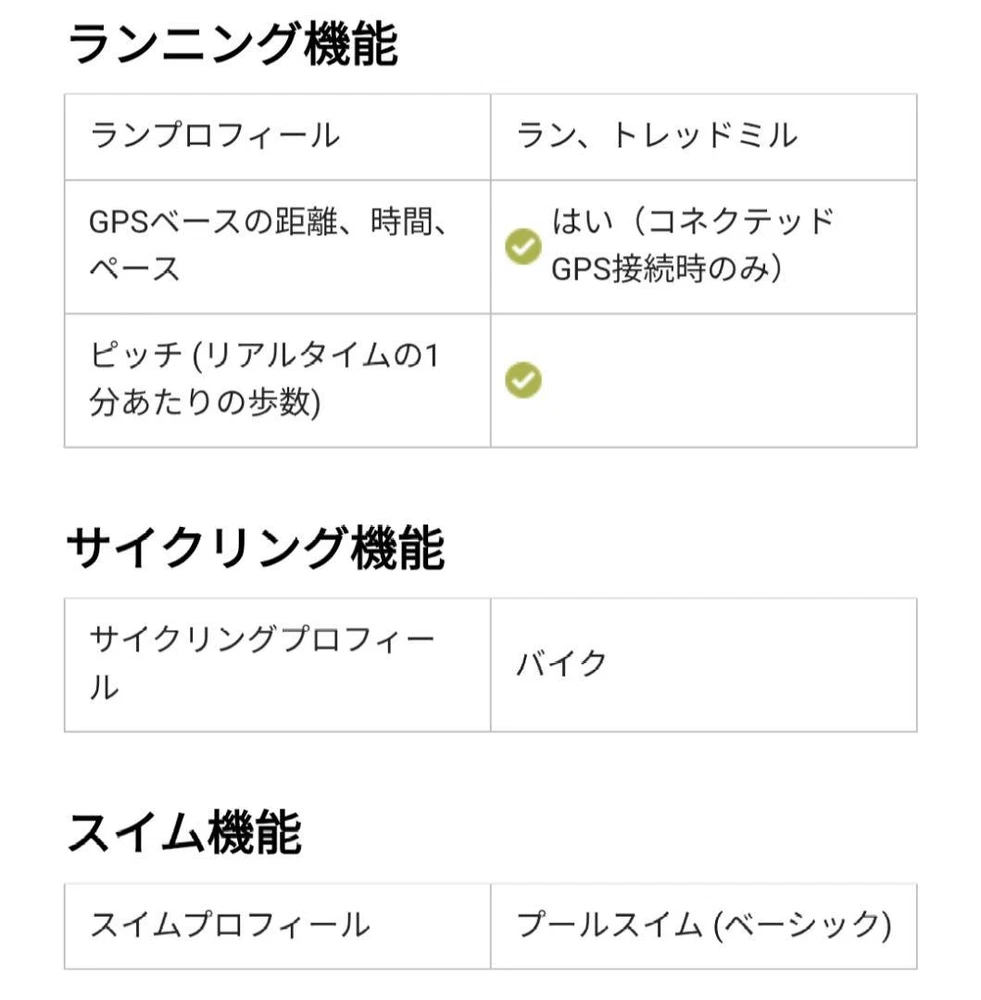This screenshot has height=1000, width=981.
Task: Click the GPS接続時のみ) line of text
Action: (x=666, y=270)
